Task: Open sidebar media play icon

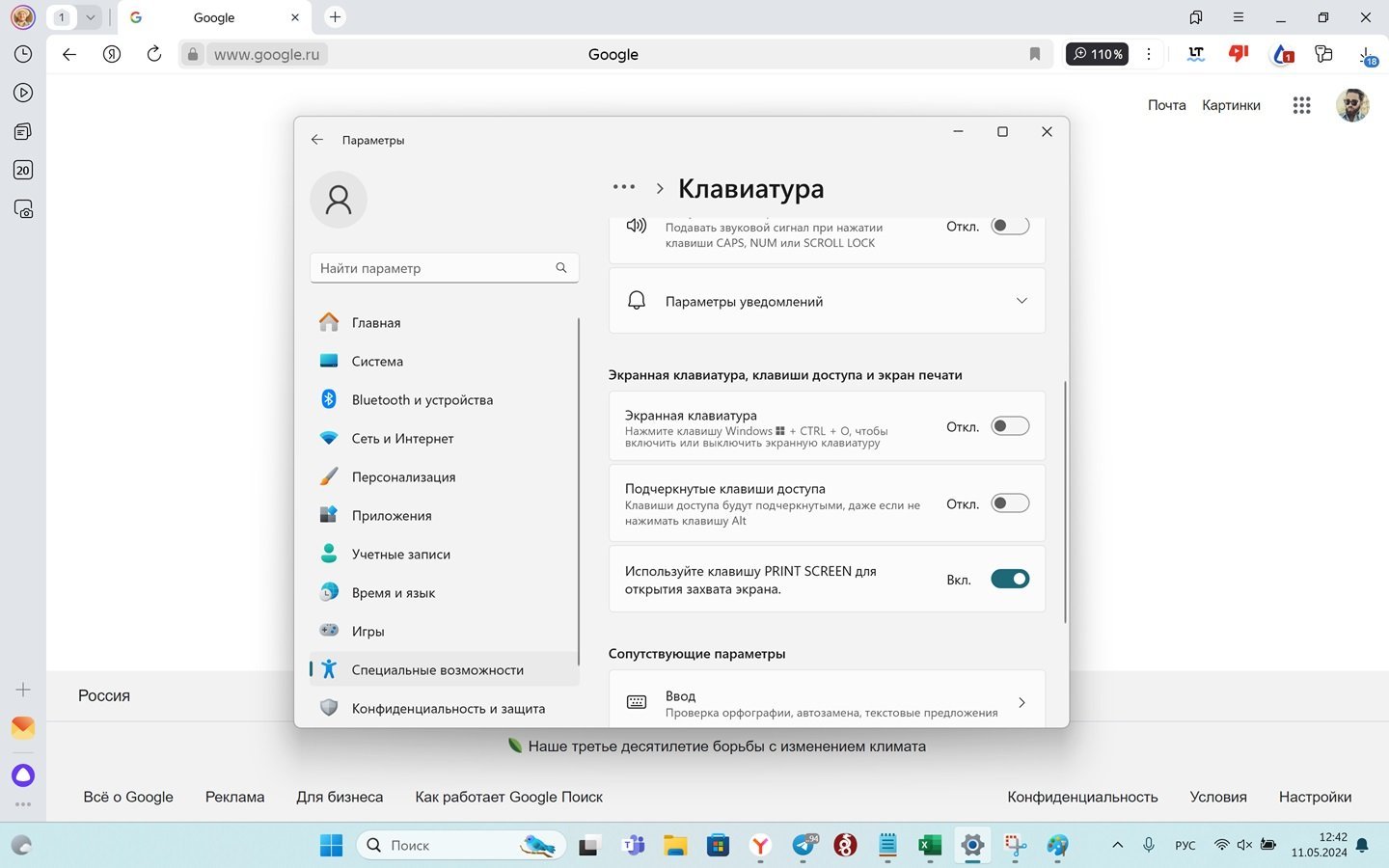Action: pyautogui.click(x=23, y=93)
